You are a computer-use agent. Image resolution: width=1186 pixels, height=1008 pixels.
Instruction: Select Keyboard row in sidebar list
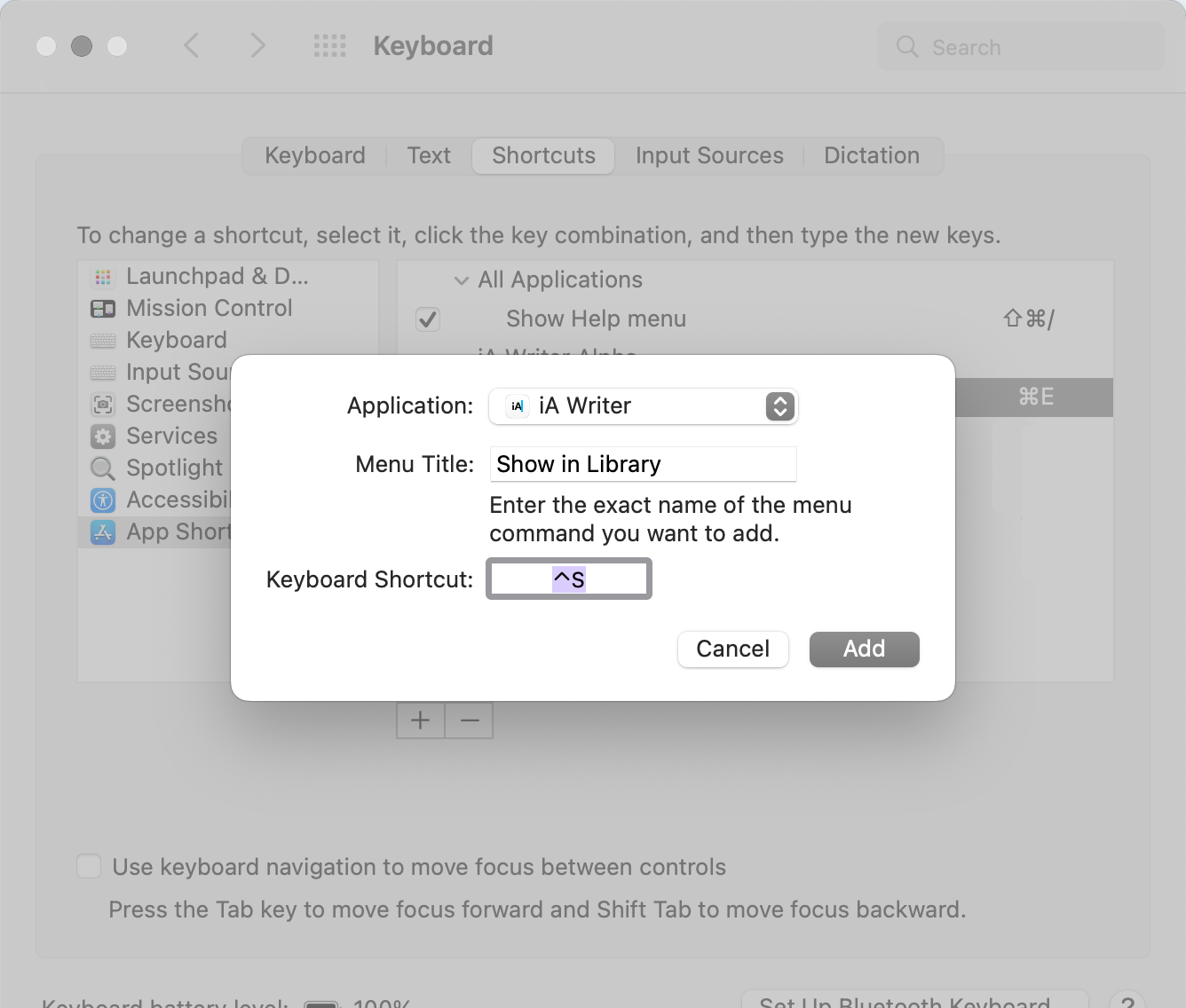click(x=229, y=341)
